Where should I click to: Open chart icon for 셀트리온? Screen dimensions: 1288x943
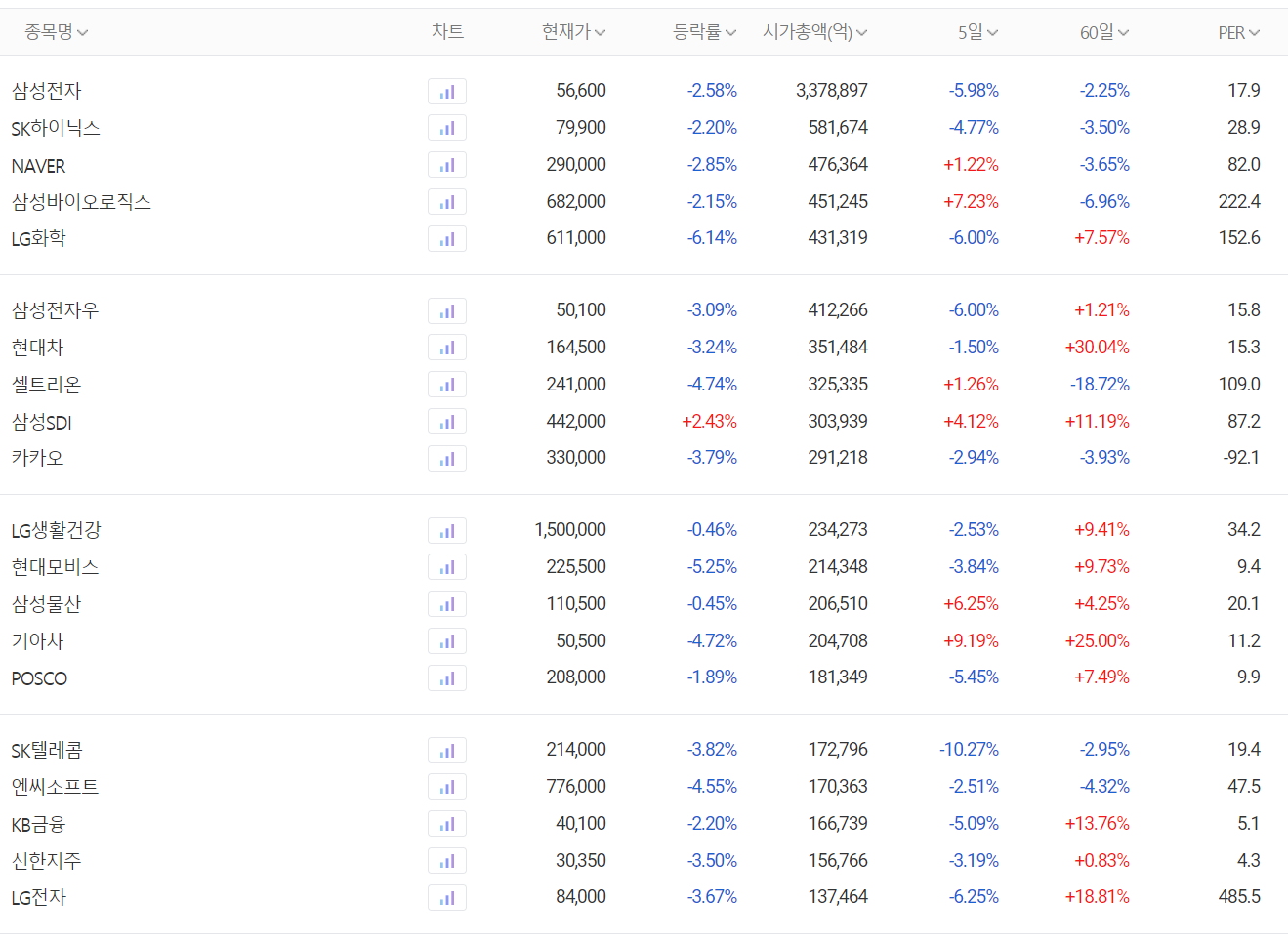[x=447, y=385]
